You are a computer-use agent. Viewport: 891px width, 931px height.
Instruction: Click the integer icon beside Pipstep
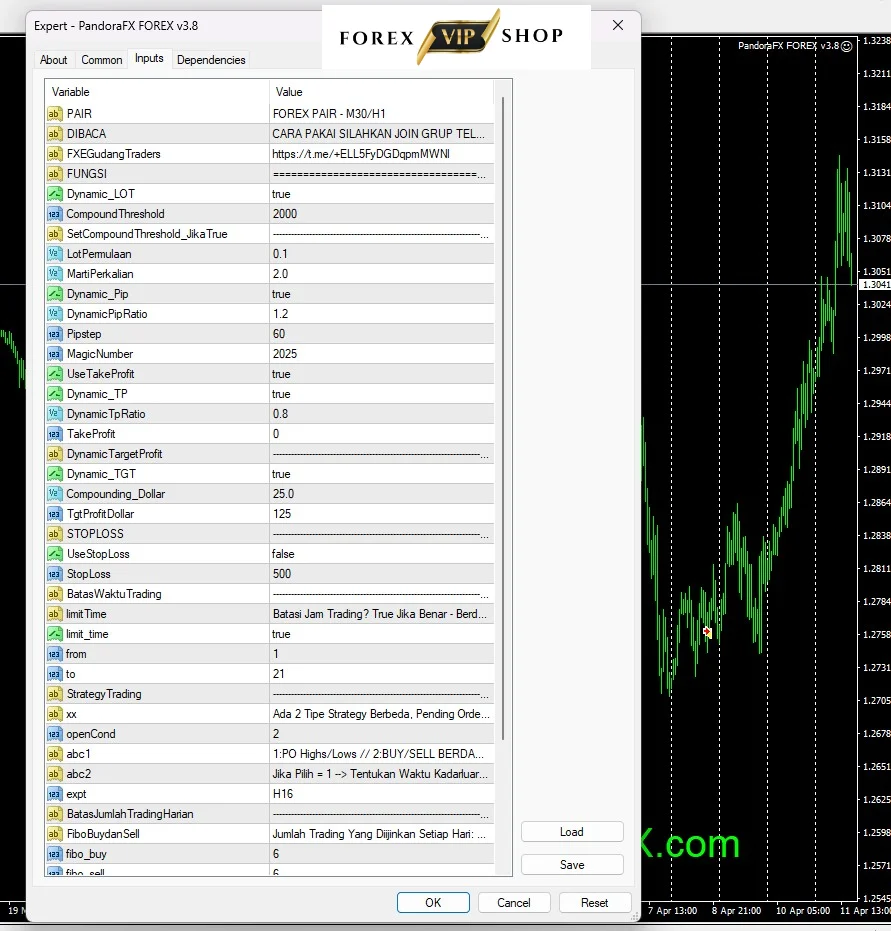(54, 334)
